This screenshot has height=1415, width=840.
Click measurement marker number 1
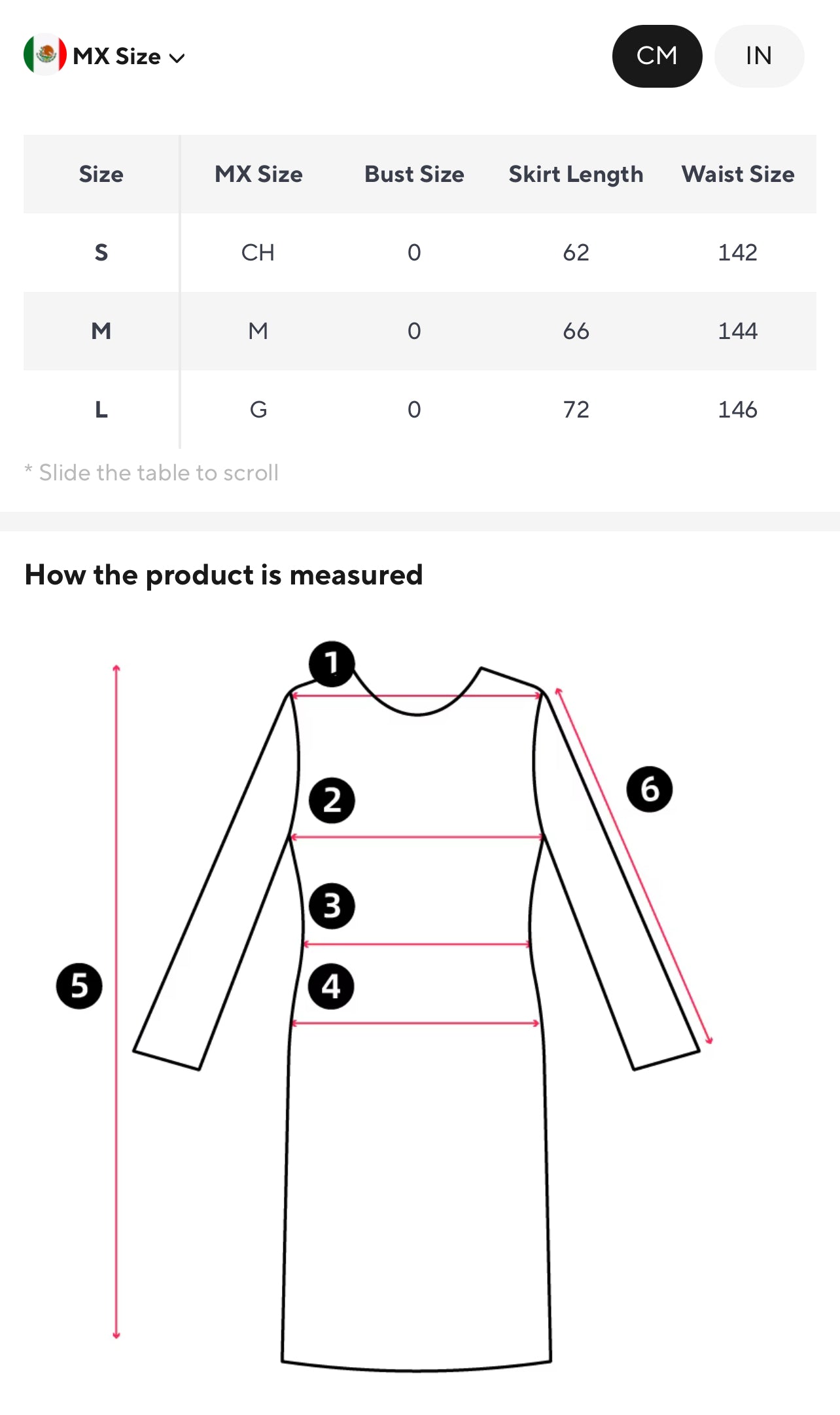point(332,664)
